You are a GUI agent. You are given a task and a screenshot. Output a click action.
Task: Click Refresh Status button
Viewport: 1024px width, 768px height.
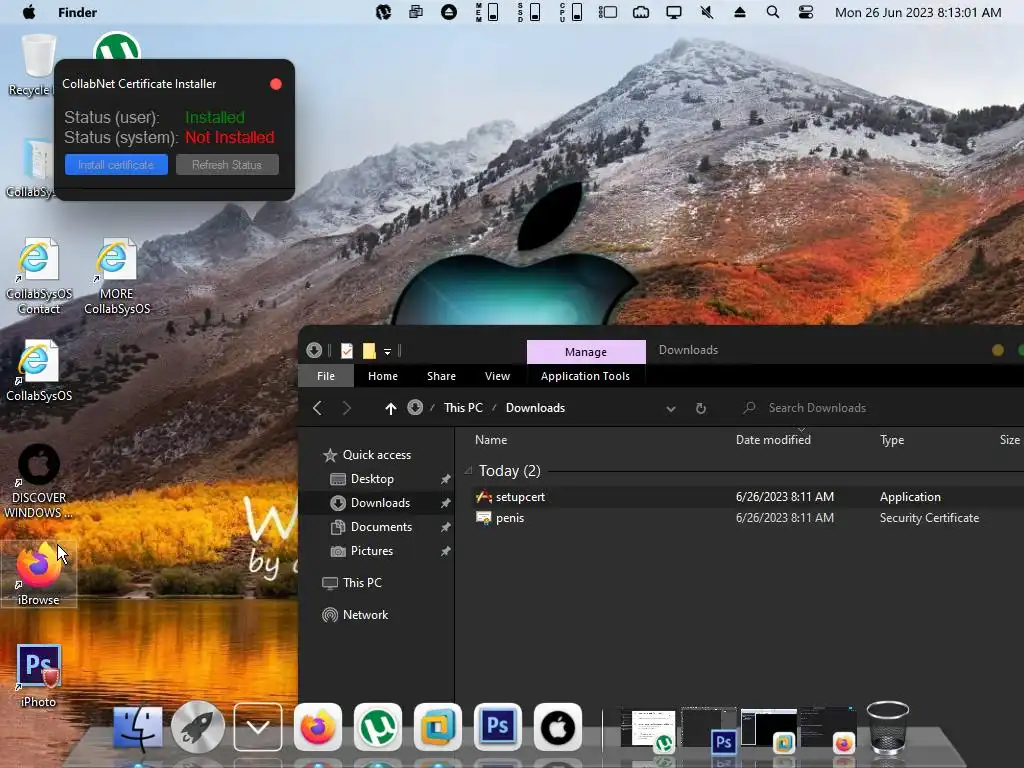click(227, 165)
